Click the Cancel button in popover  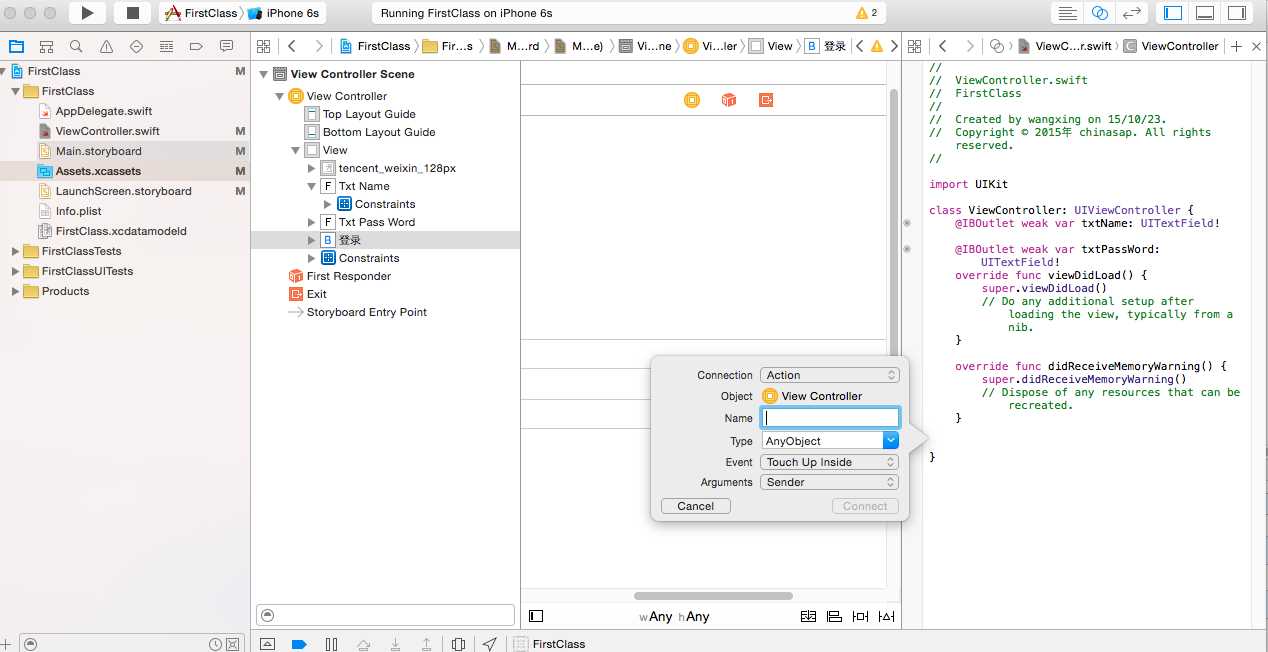(696, 506)
